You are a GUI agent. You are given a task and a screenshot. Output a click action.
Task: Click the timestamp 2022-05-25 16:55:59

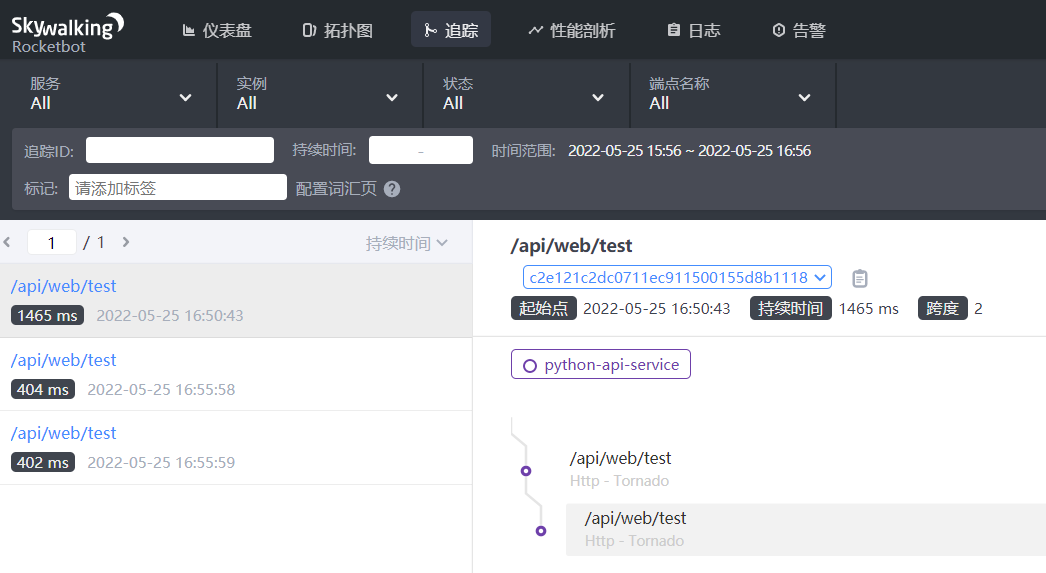click(161, 462)
